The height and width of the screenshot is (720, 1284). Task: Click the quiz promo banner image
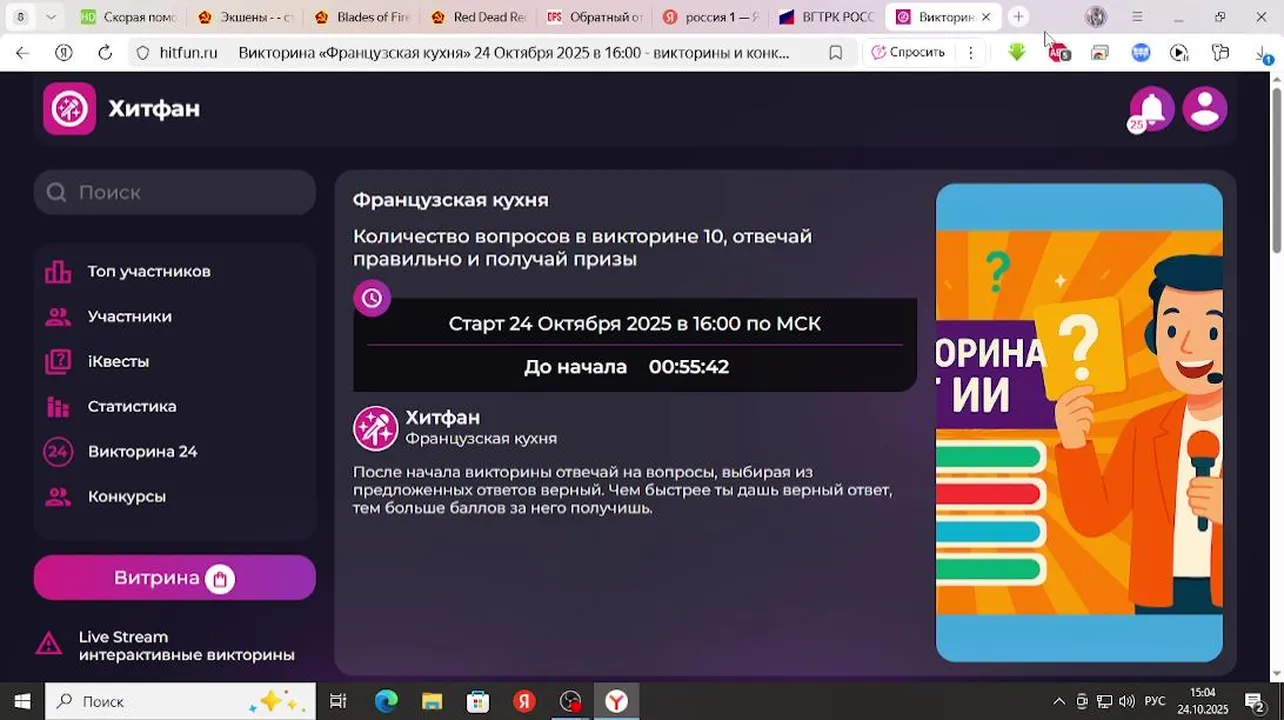coord(1079,422)
